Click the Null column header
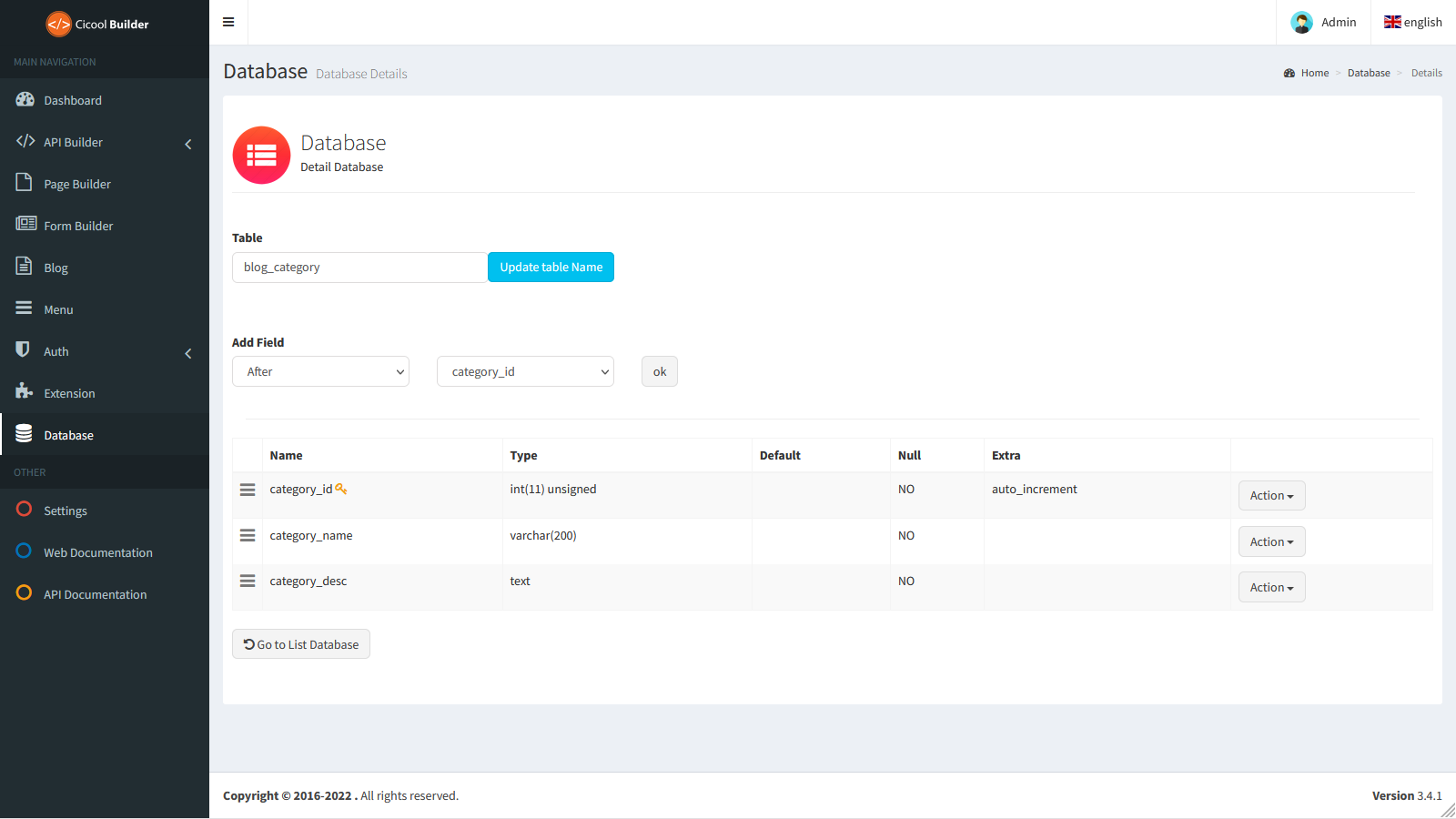The image size is (1456, 819). (909, 455)
